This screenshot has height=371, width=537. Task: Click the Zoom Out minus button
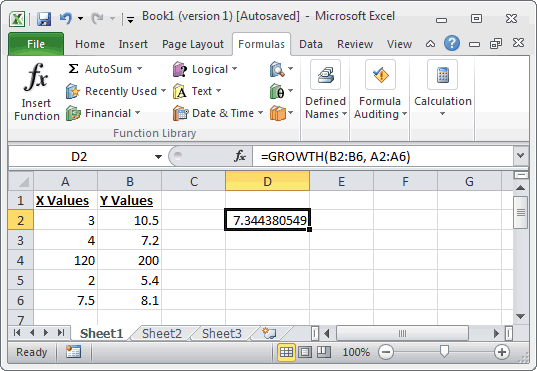click(x=386, y=352)
